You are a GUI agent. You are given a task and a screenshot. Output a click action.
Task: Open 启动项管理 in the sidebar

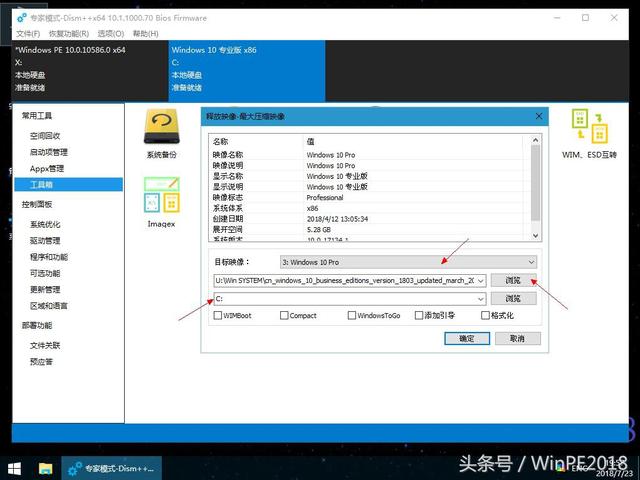[49, 152]
